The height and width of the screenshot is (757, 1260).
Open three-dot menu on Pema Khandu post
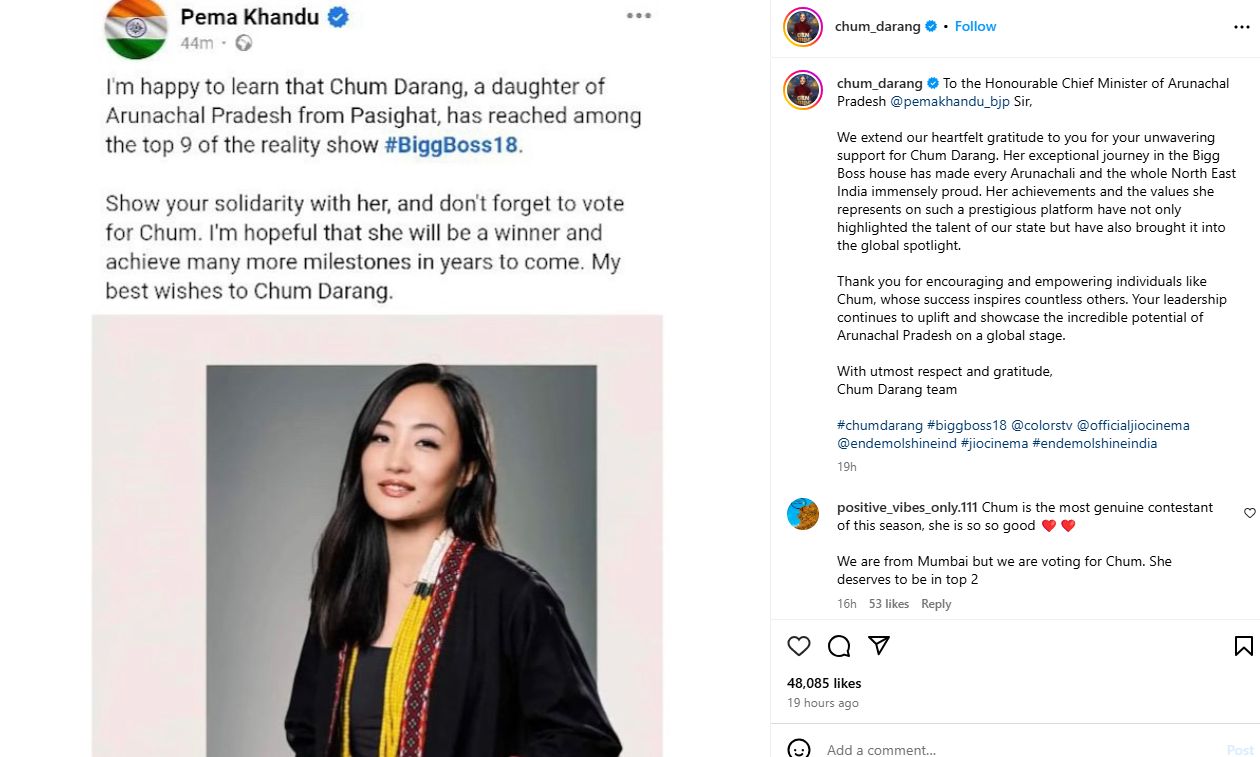click(638, 16)
